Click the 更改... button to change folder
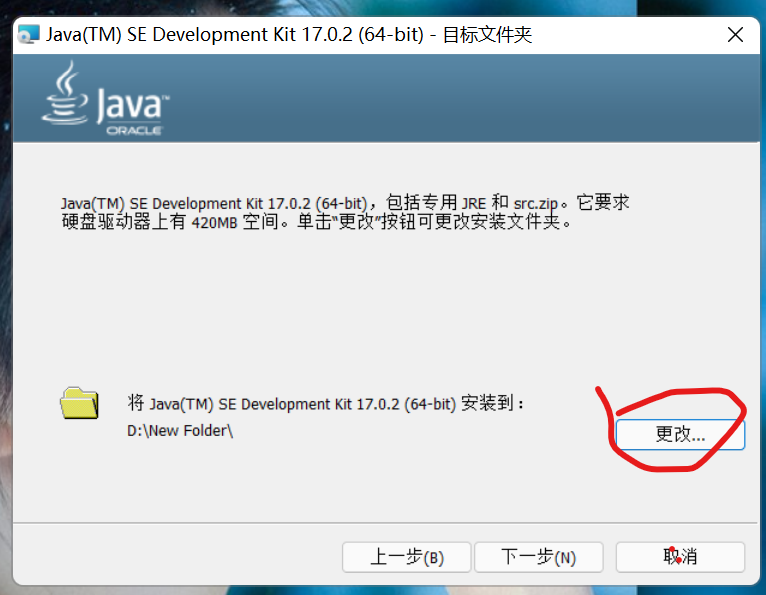 [x=680, y=434]
